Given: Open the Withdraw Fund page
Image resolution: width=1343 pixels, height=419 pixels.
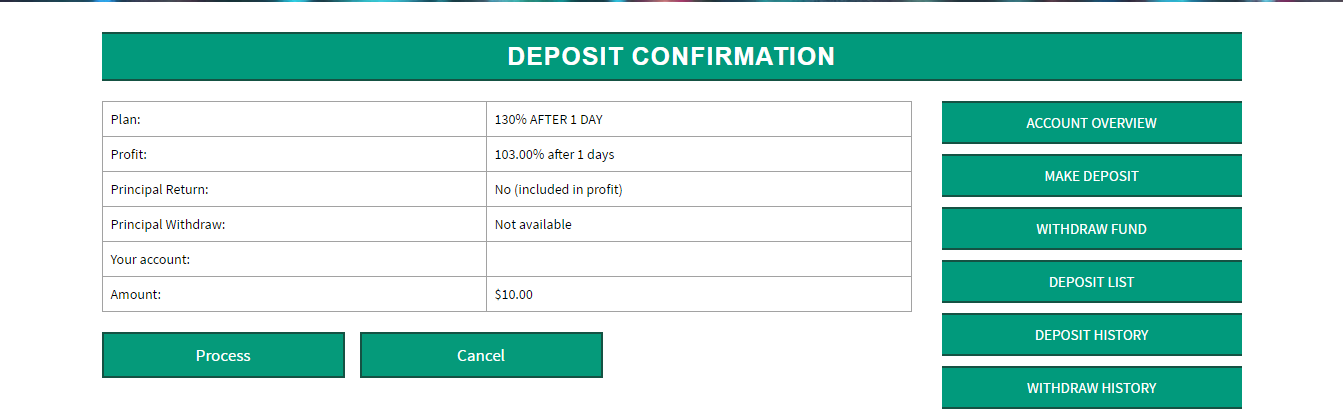Looking at the screenshot, I should (1091, 229).
